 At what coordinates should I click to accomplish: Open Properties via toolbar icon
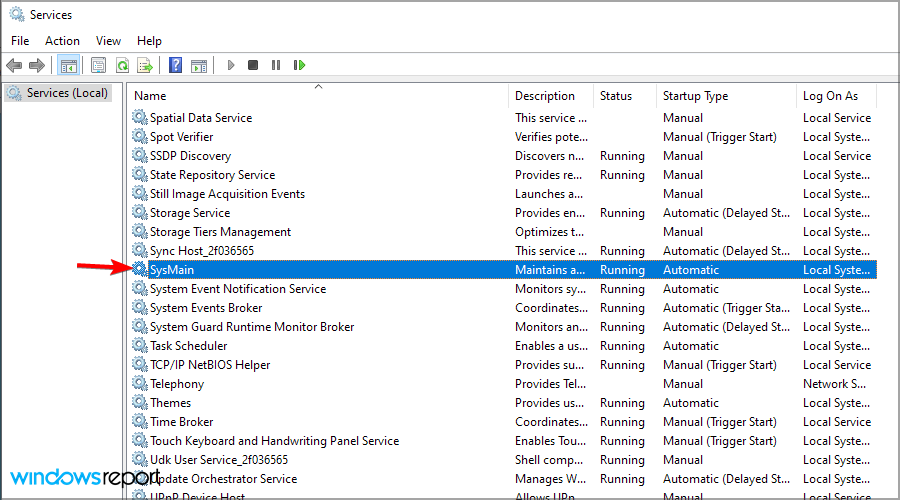98,65
